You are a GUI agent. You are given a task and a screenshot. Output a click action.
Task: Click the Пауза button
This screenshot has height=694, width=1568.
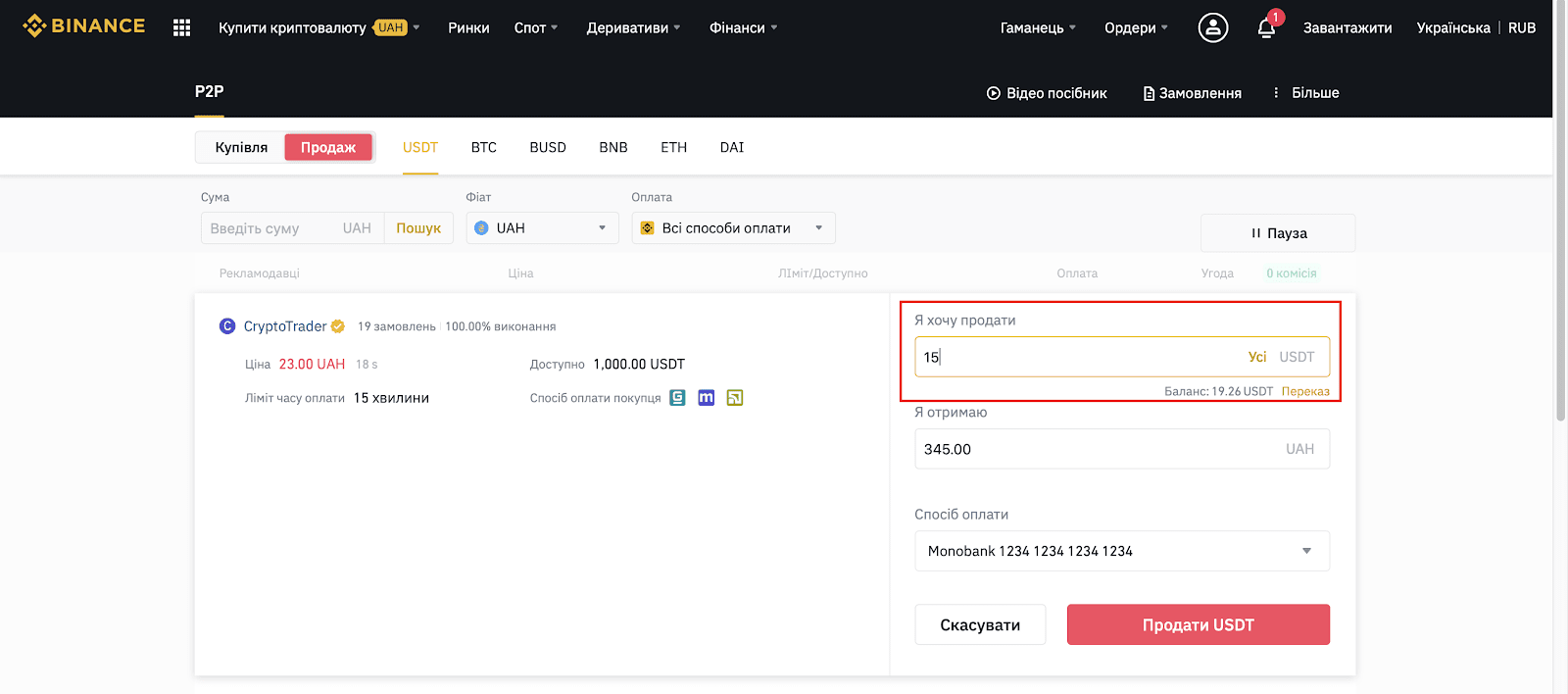(1278, 233)
